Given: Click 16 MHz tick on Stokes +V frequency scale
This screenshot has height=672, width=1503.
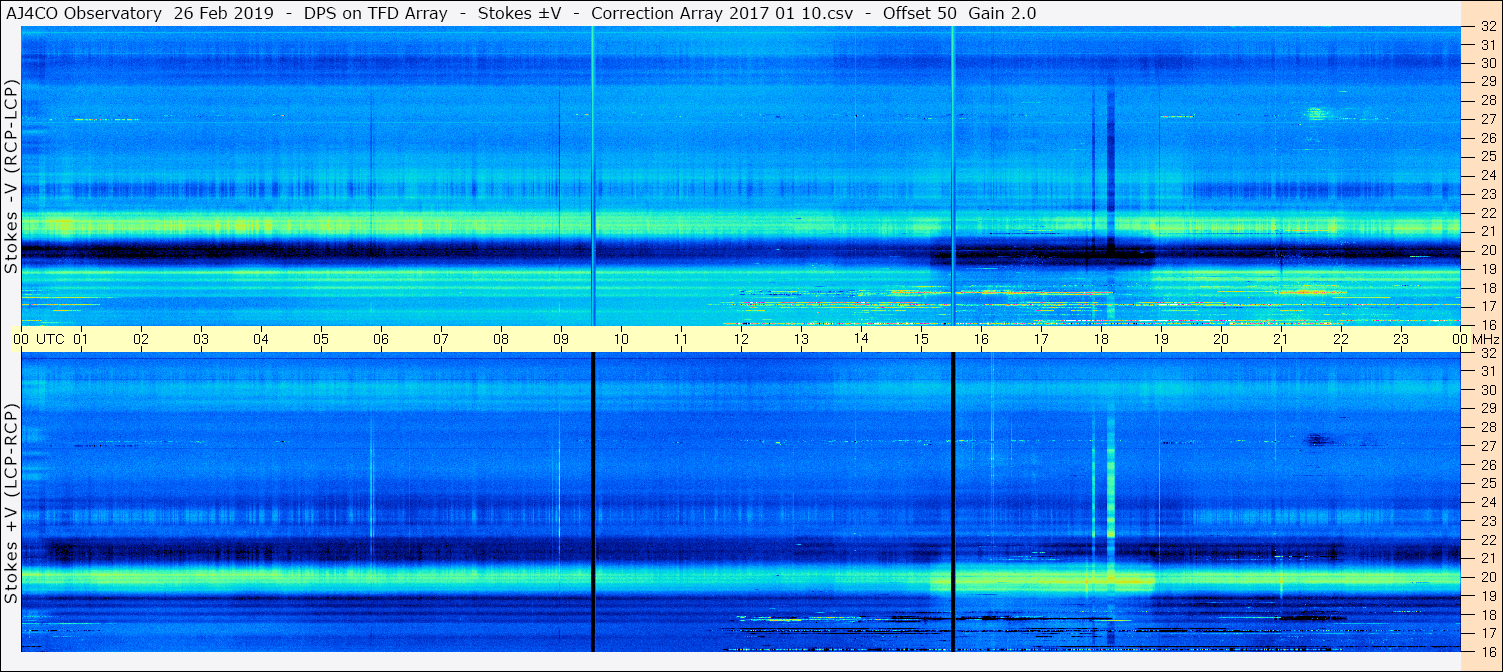Looking at the screenshot, I should coord(1487,651).
